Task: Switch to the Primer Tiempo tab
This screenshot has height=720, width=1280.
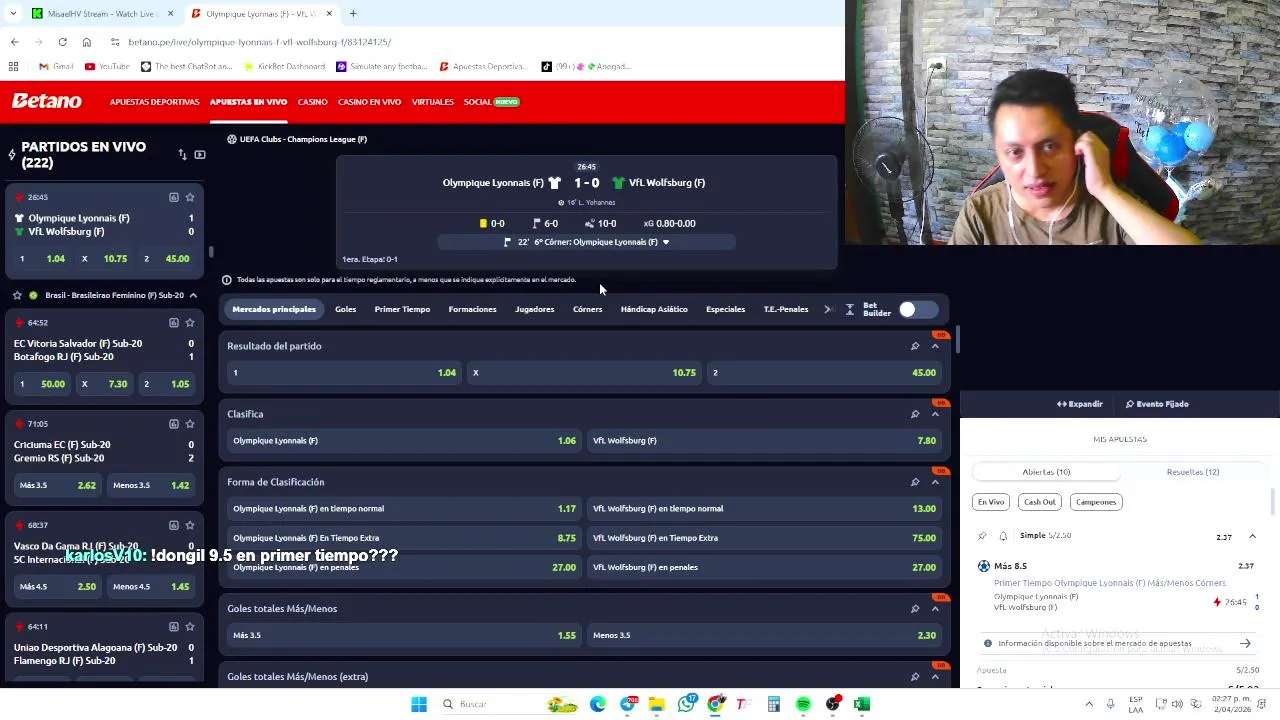Action: pyautogui.click(x=402, y=310)
